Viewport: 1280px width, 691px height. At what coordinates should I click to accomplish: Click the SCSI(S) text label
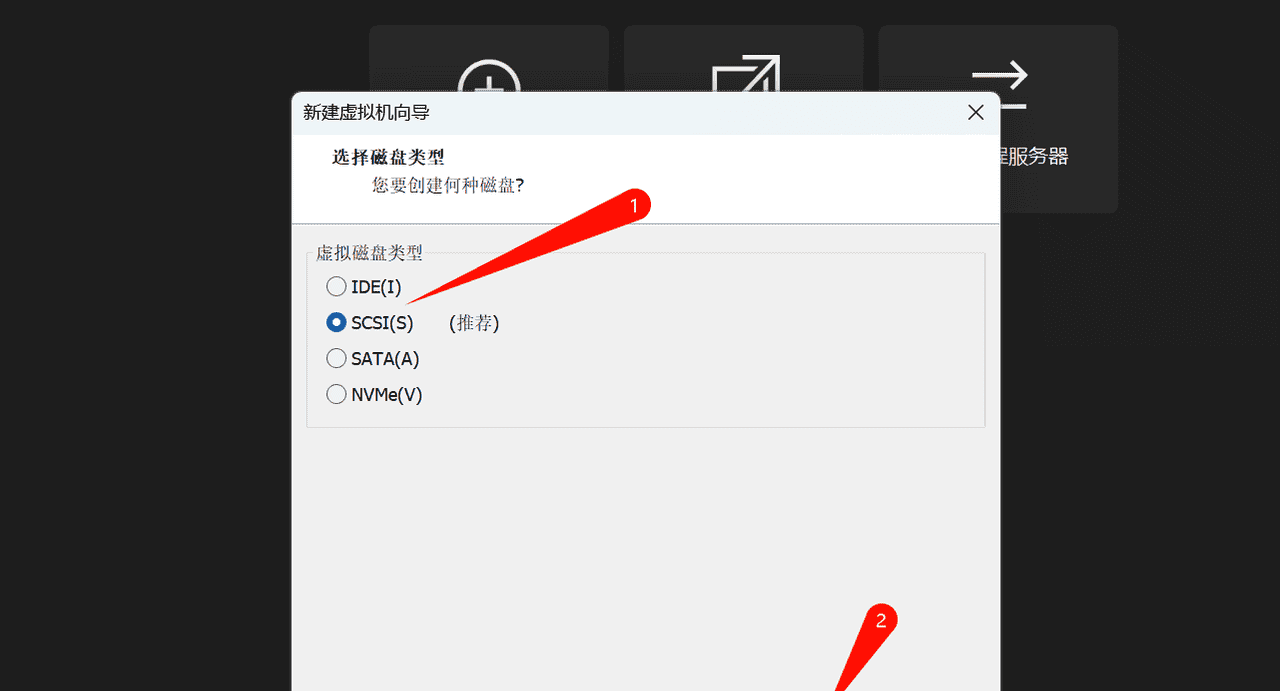[x=382, y=323]
